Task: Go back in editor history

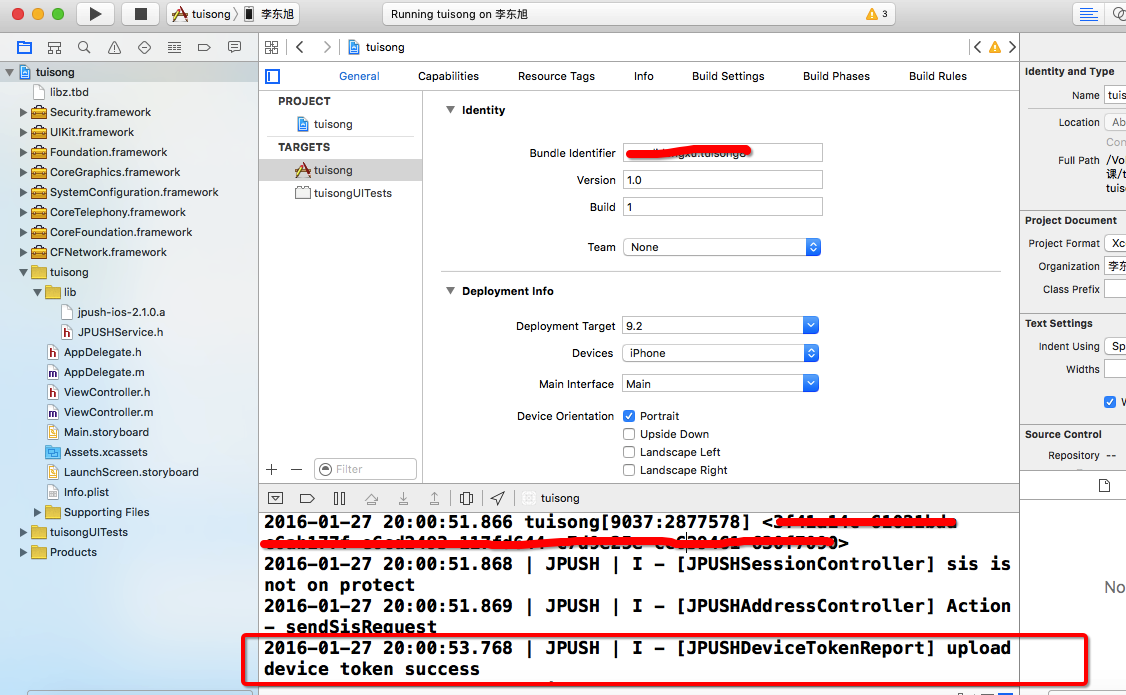Action: 300,47
